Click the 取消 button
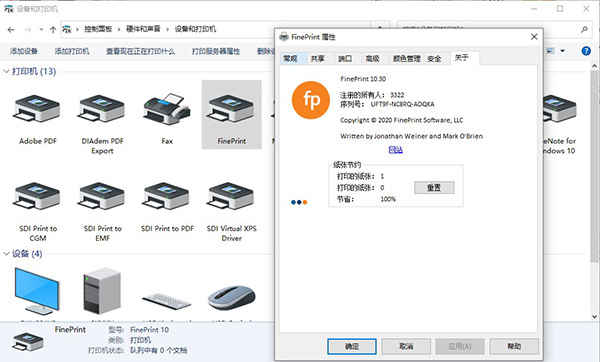 tap(406, 347)
